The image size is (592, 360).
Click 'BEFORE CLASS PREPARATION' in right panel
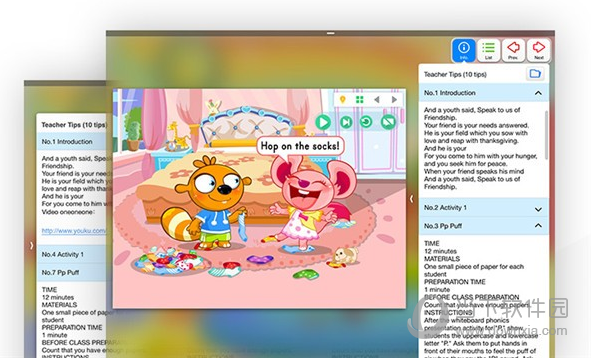point(472,297)
